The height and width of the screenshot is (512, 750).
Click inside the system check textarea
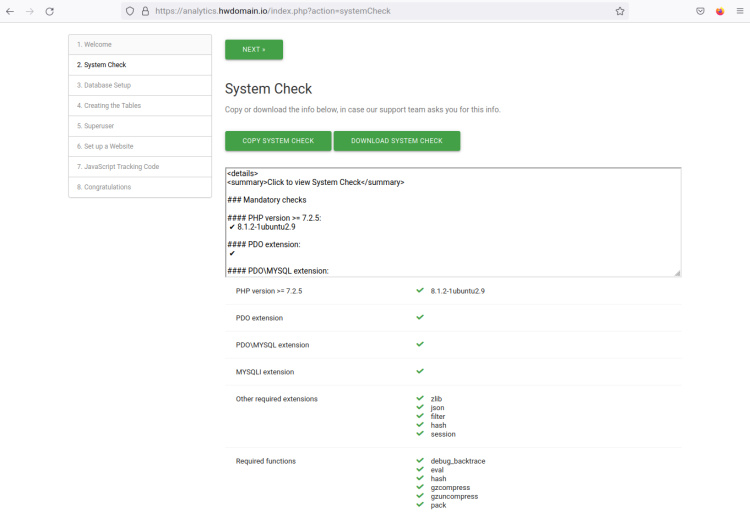(452, 222)
